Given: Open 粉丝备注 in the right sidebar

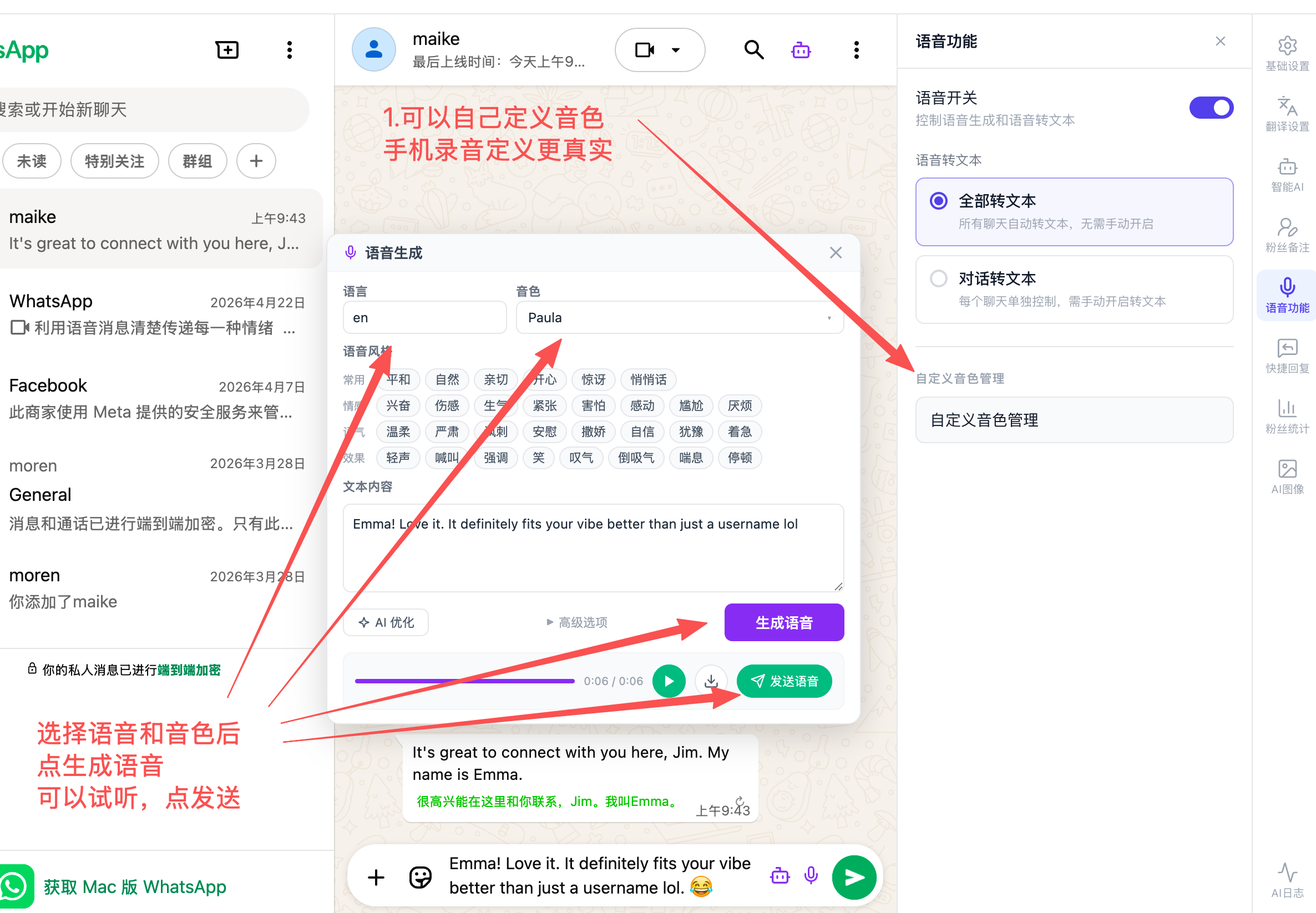Looking at the screenshot, I should point(1287,235).
